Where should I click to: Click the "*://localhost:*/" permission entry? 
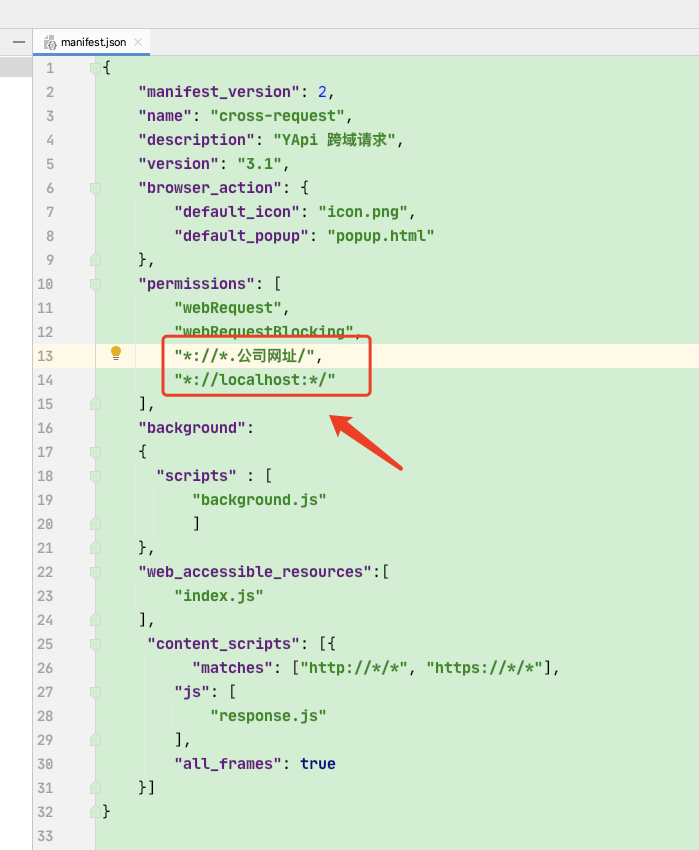tap(255, 380)
